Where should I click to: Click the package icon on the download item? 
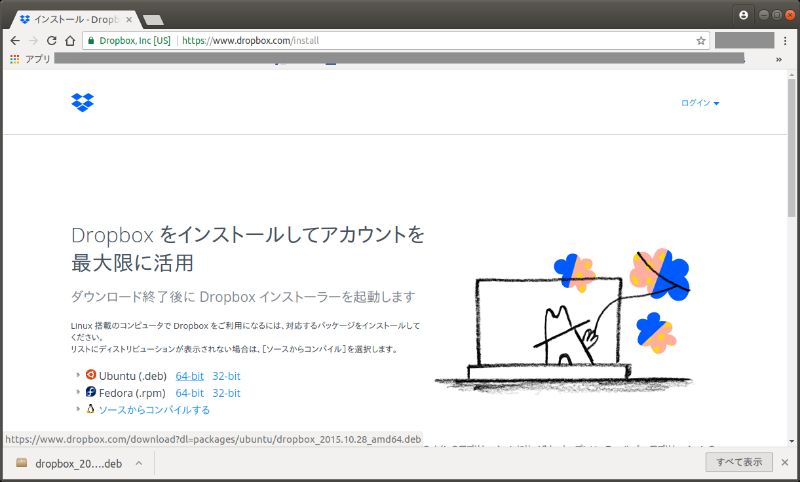click(x=21, y=463)
